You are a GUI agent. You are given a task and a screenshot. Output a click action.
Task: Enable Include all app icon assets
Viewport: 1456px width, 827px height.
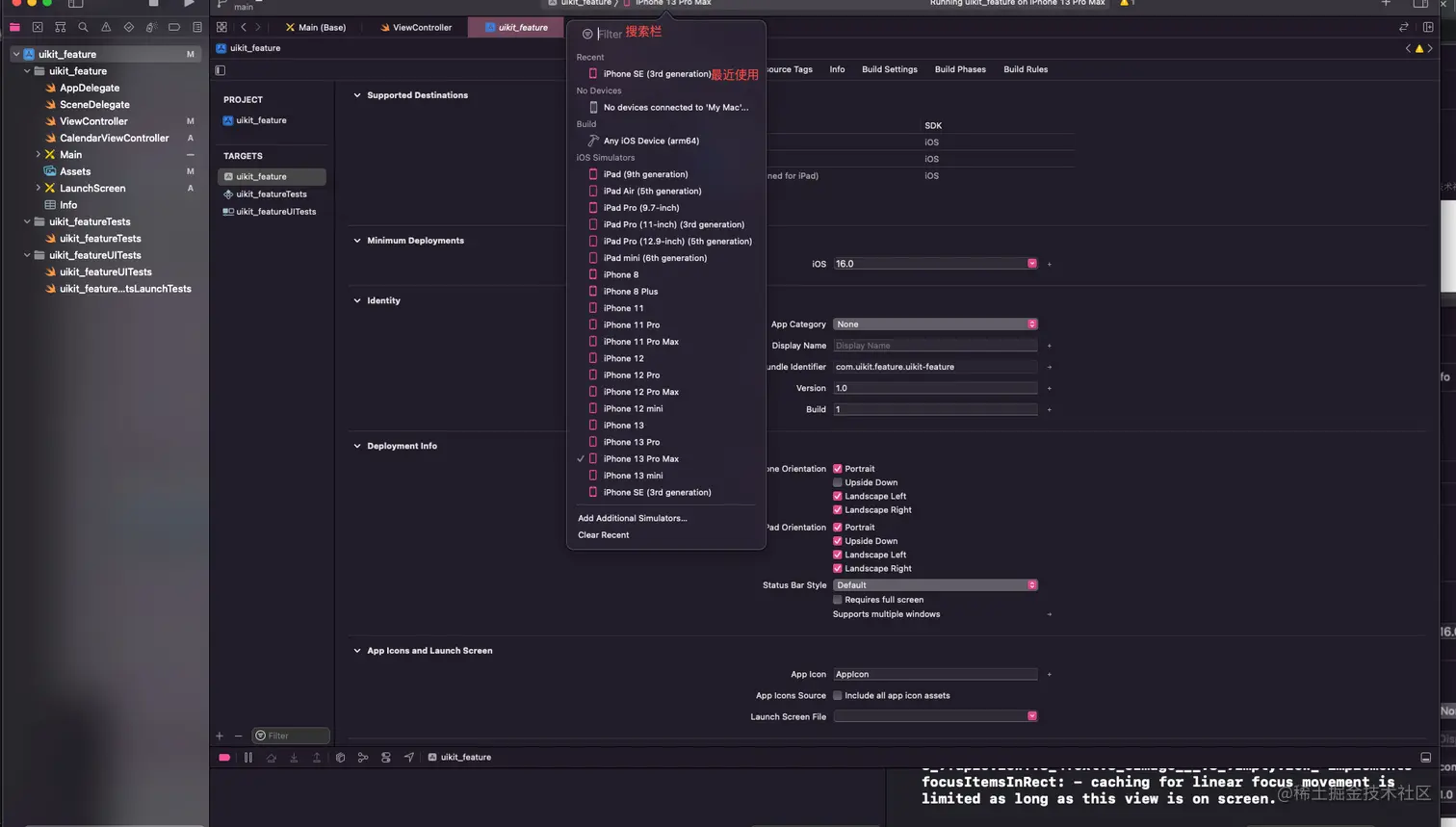(x=838, y=696)
